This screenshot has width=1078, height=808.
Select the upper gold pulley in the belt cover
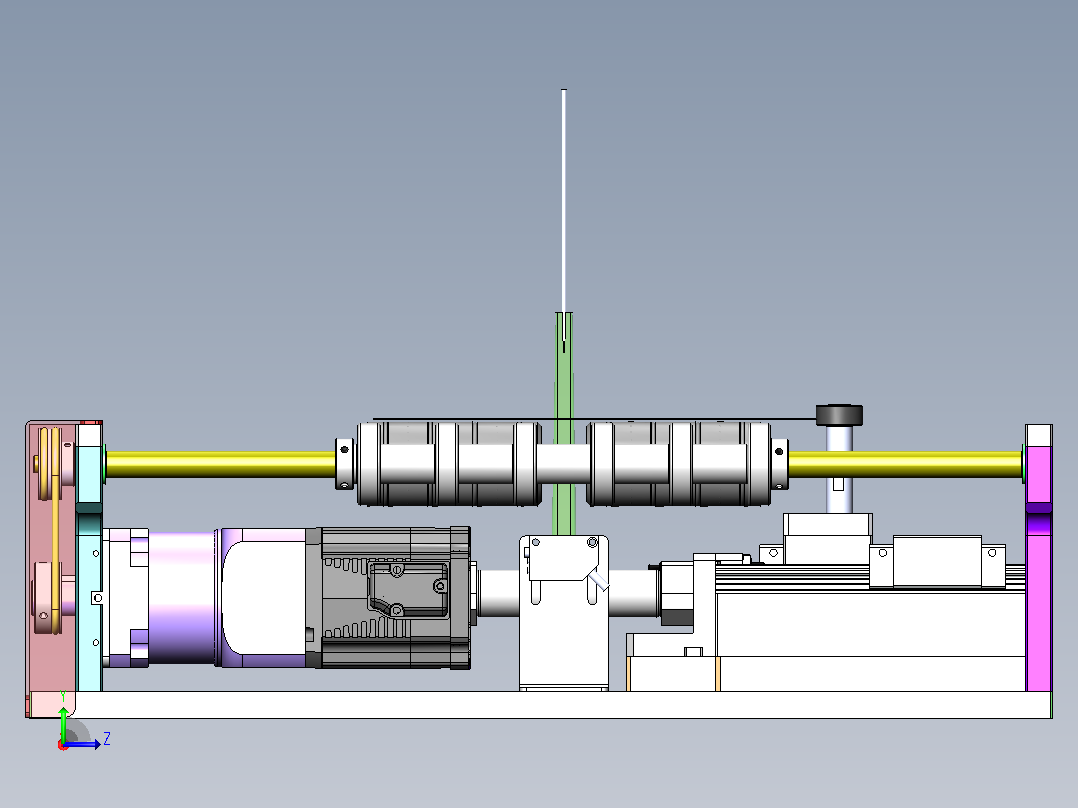[50, 464]
